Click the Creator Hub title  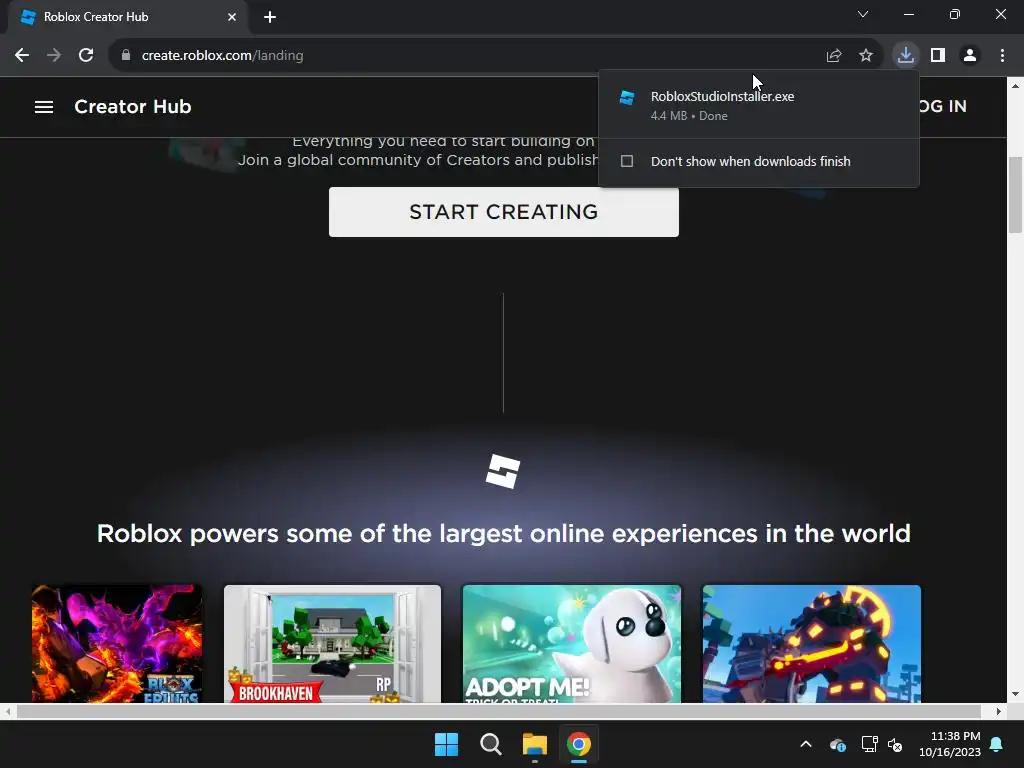click(133, 106)
